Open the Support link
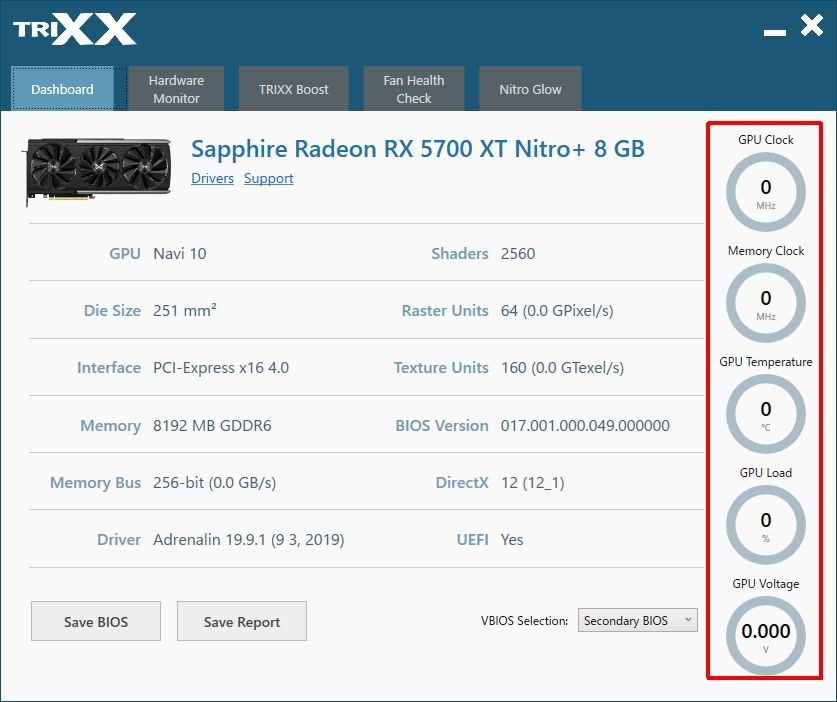837x702 pixels. click(x=269, y=178)
